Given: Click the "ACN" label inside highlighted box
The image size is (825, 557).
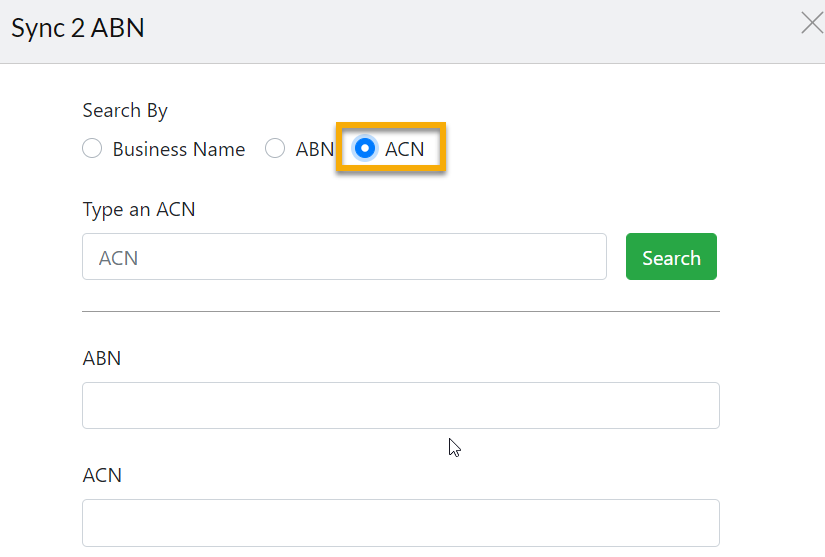Looking at the screenshot, I should (x=404, y=149).
